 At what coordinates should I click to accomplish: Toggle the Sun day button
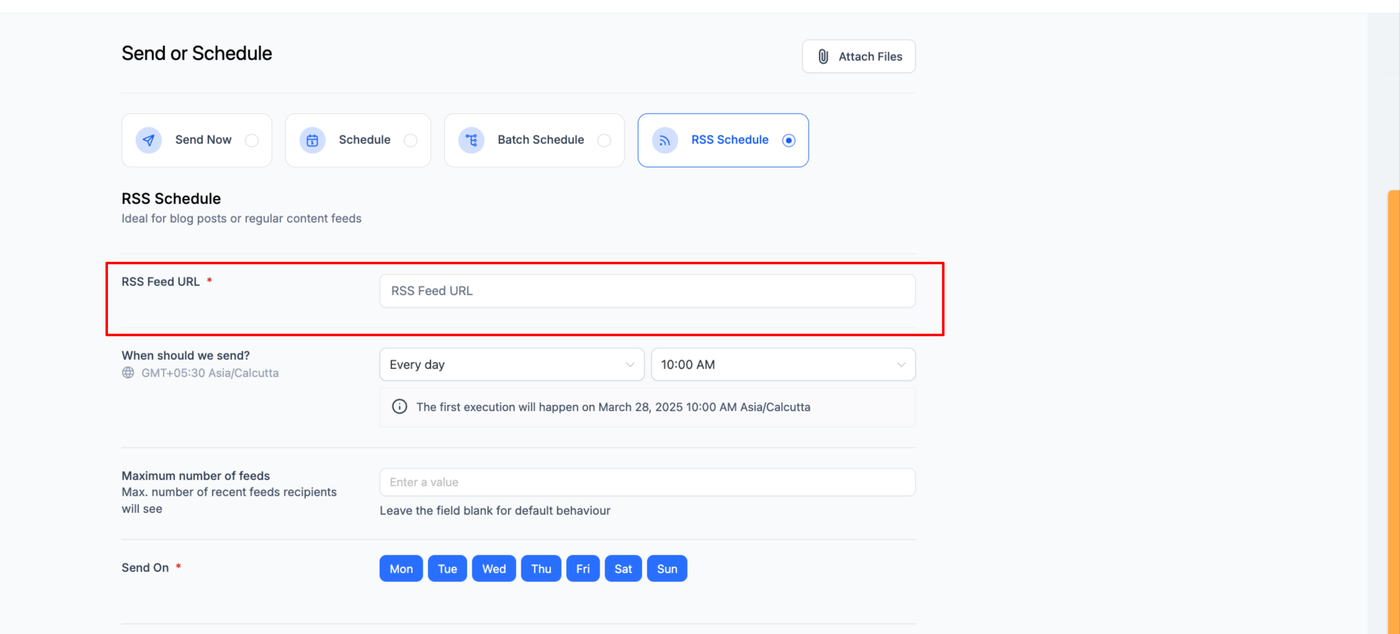pos(667,569)
